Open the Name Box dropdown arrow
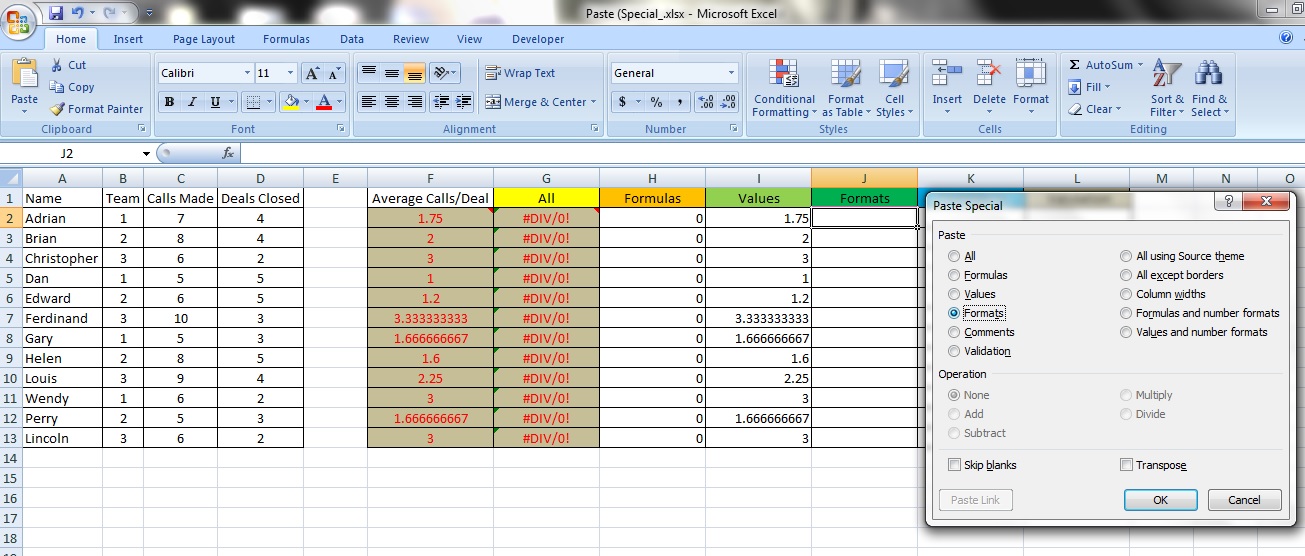 point(146,154)
